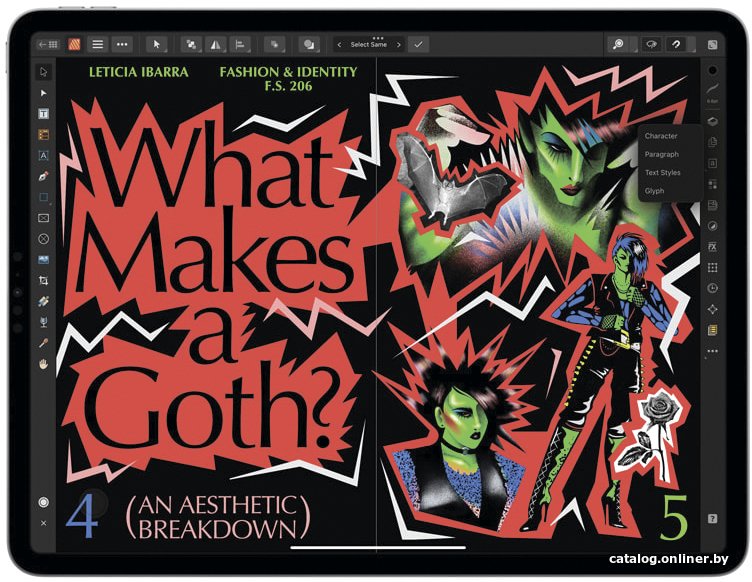Select the Frame Text tool
Image resolution: width=752 pixels, height=582 pixels.
[x=43, y=113]
